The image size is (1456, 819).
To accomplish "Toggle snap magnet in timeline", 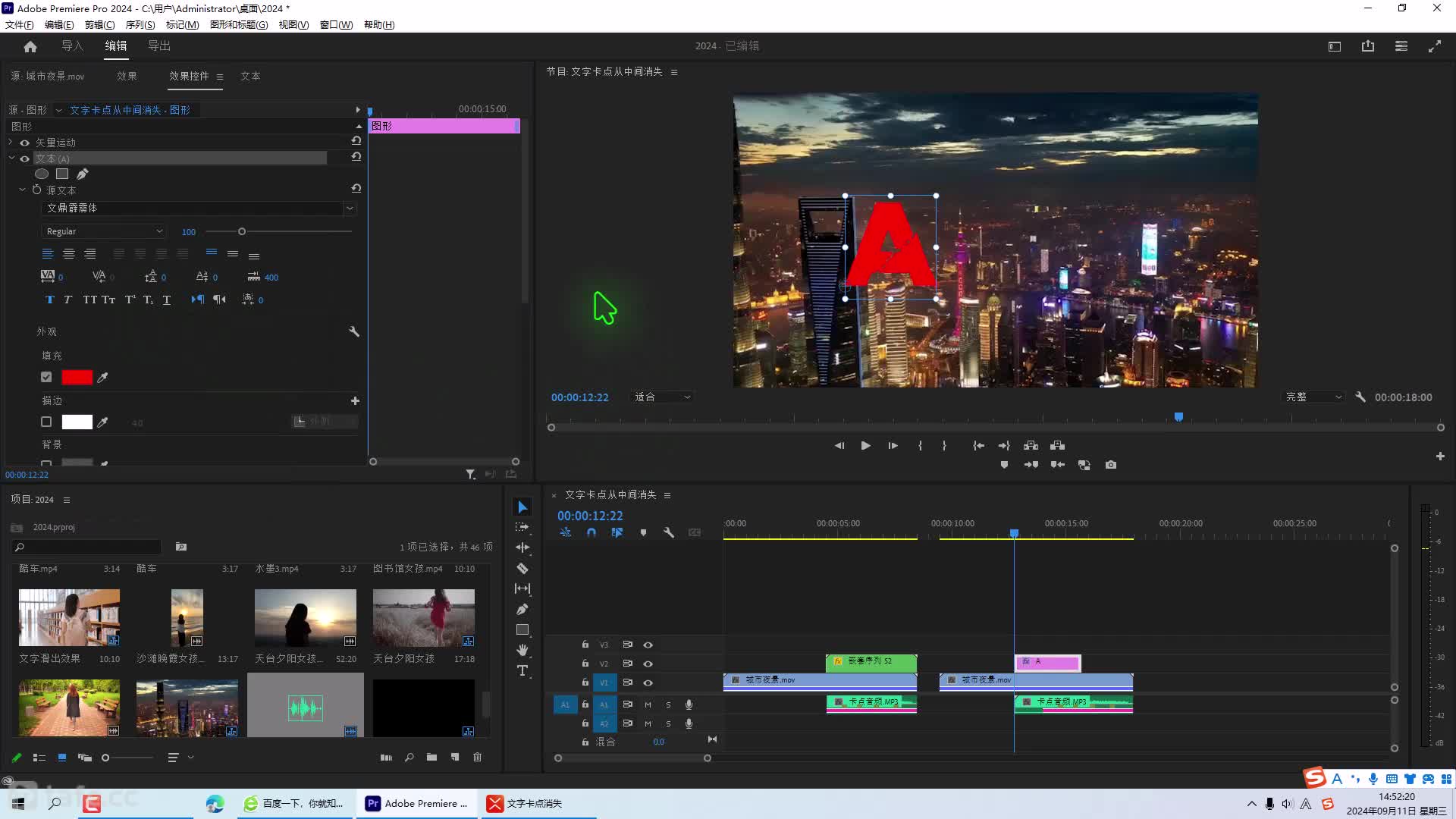I will click(x=591, y=532).
